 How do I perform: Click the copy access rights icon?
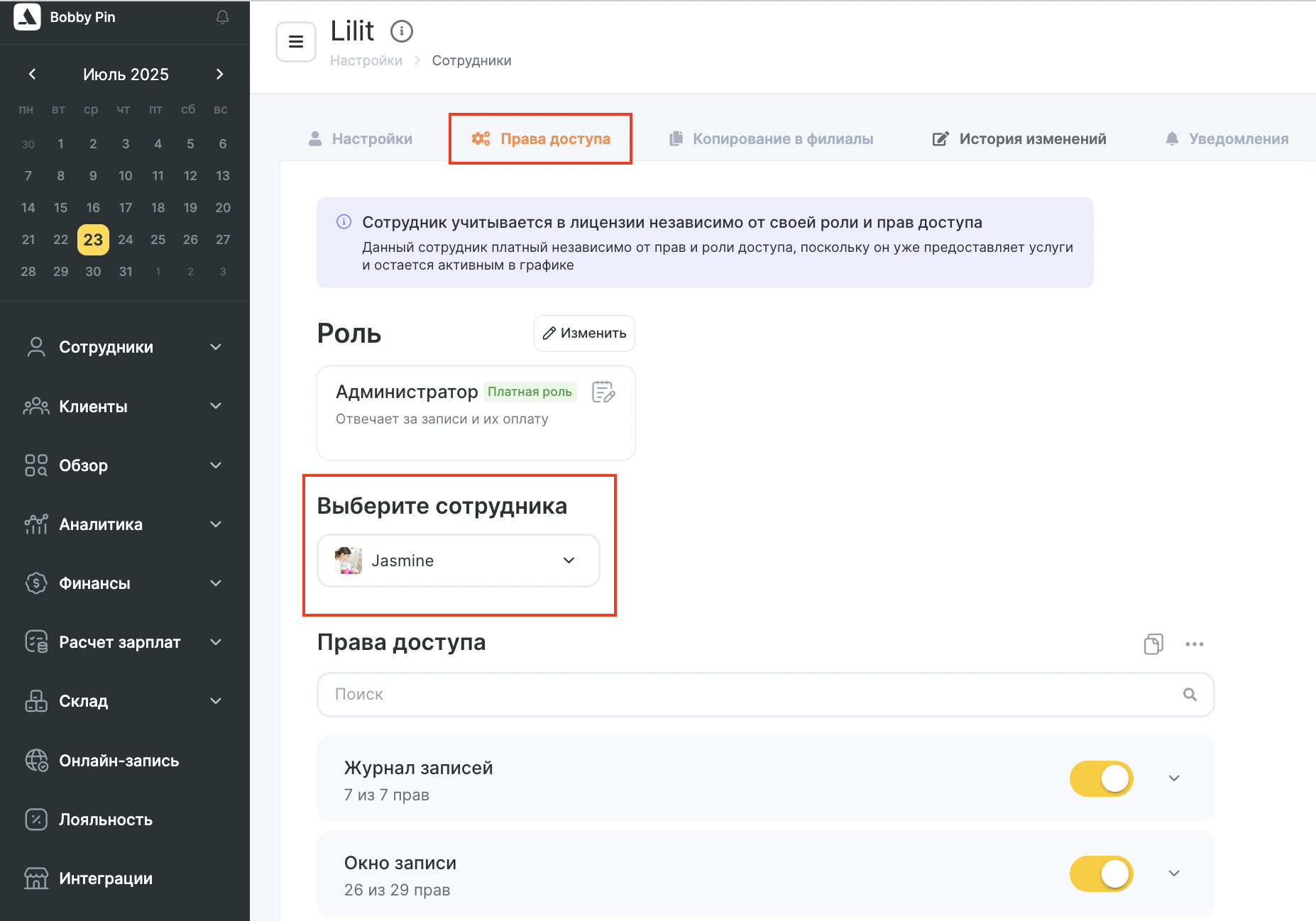click(1153, 644)
